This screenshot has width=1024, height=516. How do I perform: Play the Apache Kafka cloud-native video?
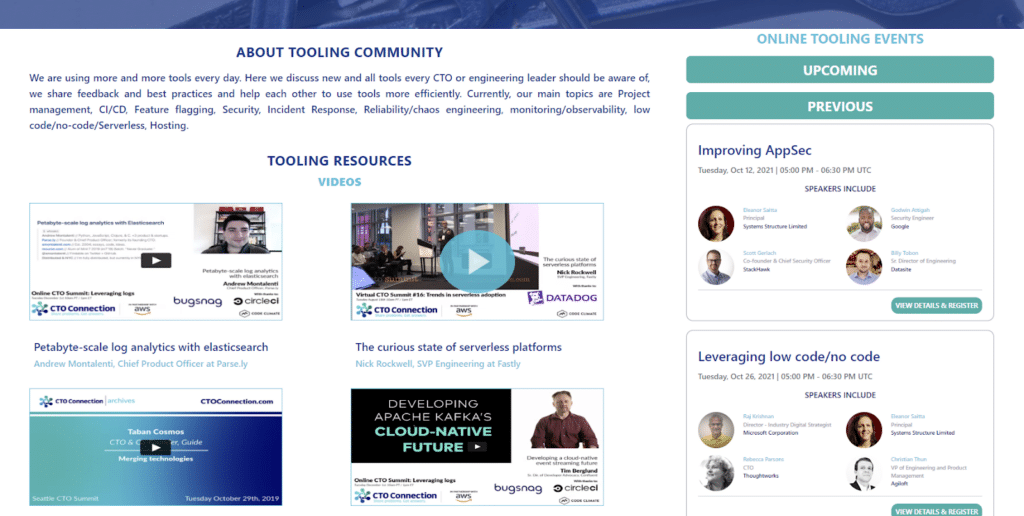(477, 446)
